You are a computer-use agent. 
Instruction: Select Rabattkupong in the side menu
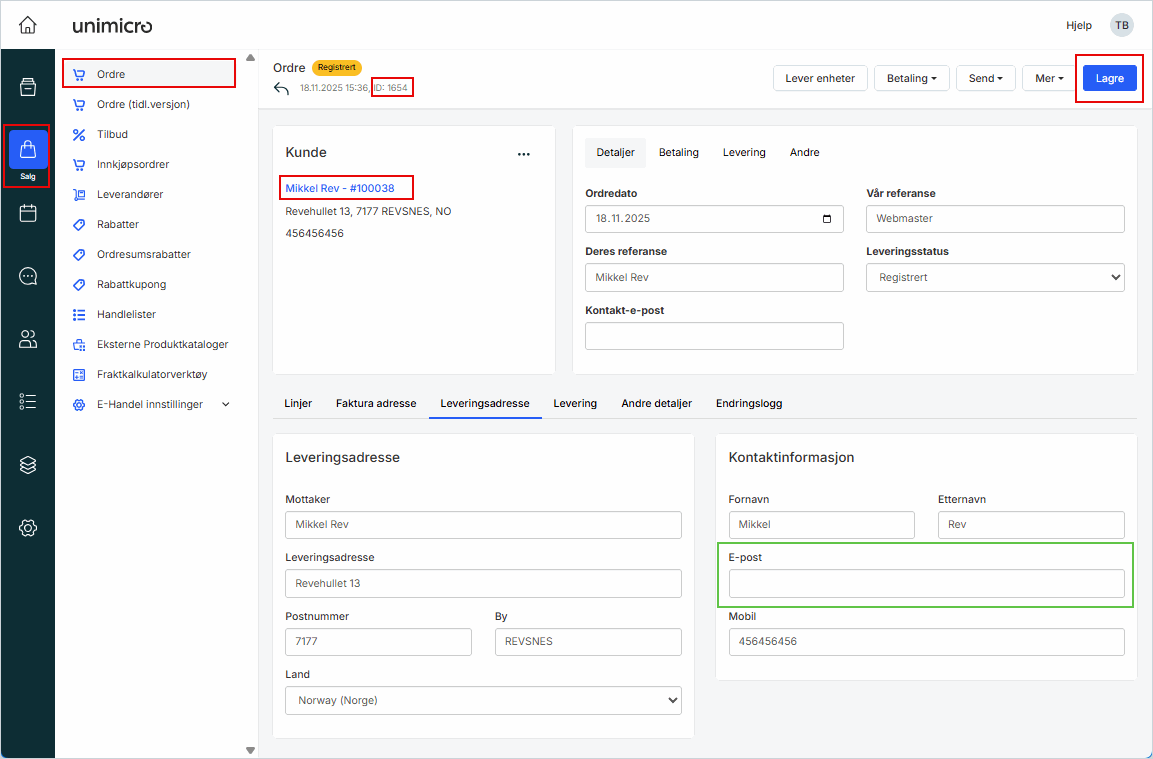pyautogui.click(x=131, y=284)
